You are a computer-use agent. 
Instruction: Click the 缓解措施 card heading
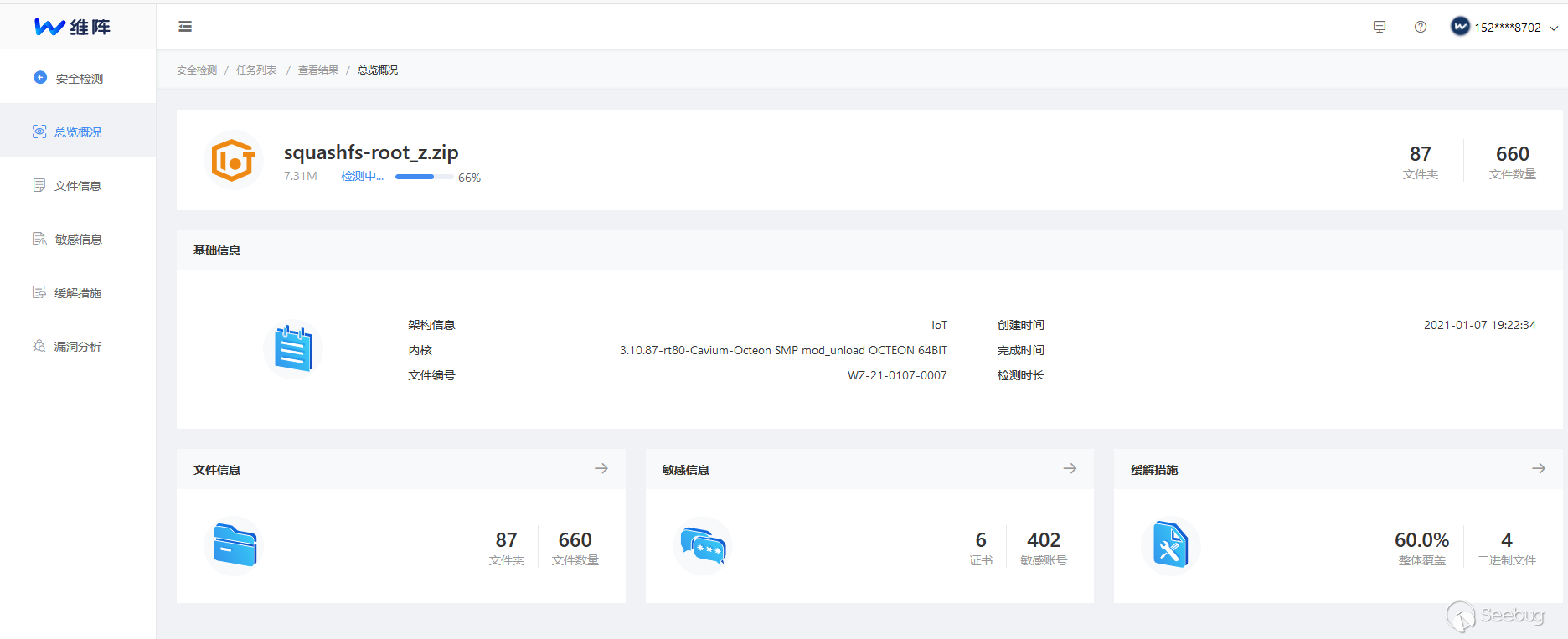[x=1154, y=470]
